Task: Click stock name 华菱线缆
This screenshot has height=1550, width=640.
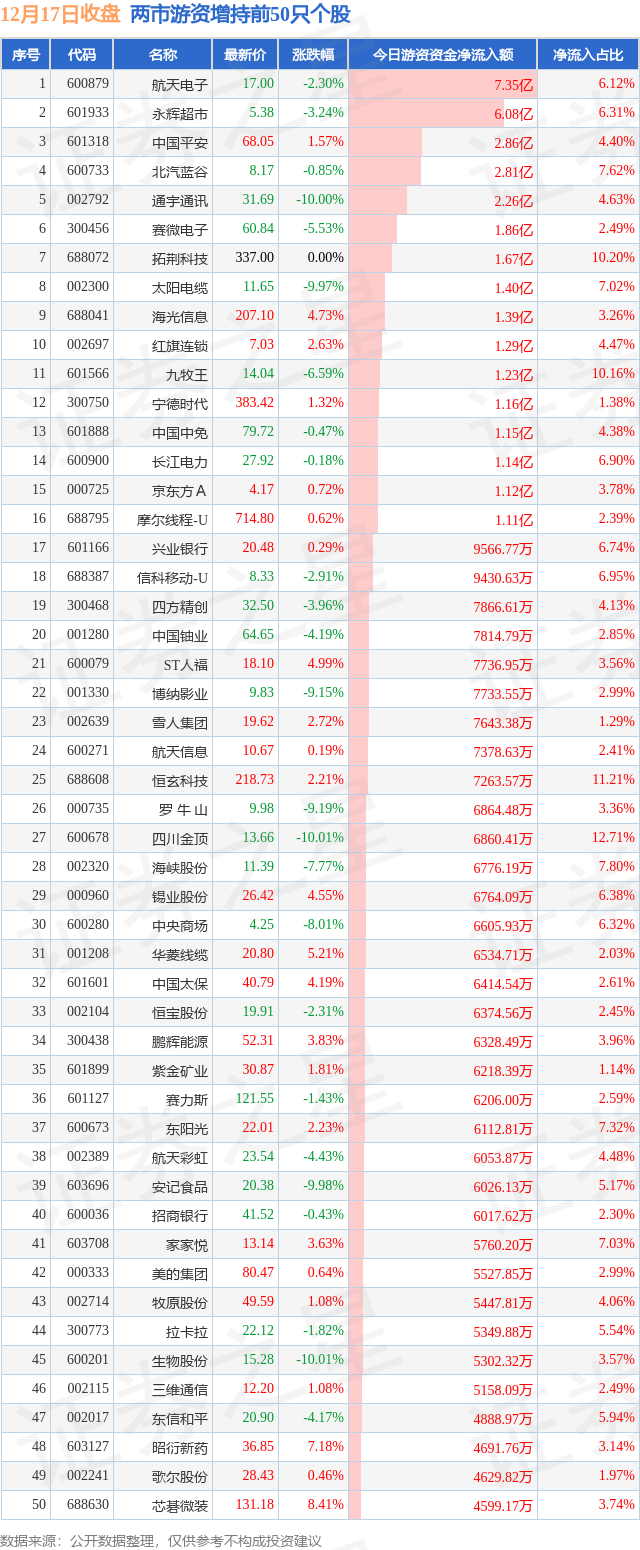Action: [180, 954]
